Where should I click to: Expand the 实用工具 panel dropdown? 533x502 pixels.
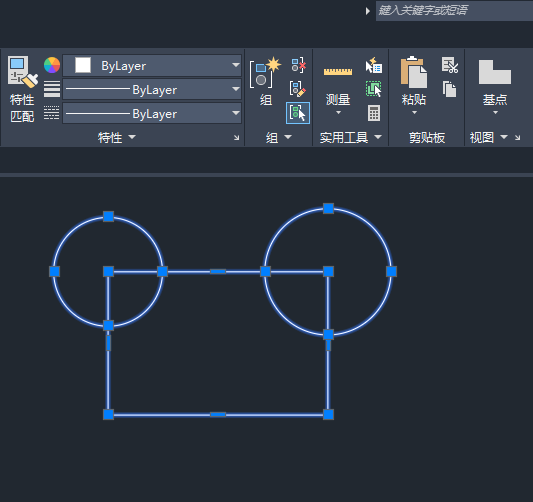[x=378, y=137]
